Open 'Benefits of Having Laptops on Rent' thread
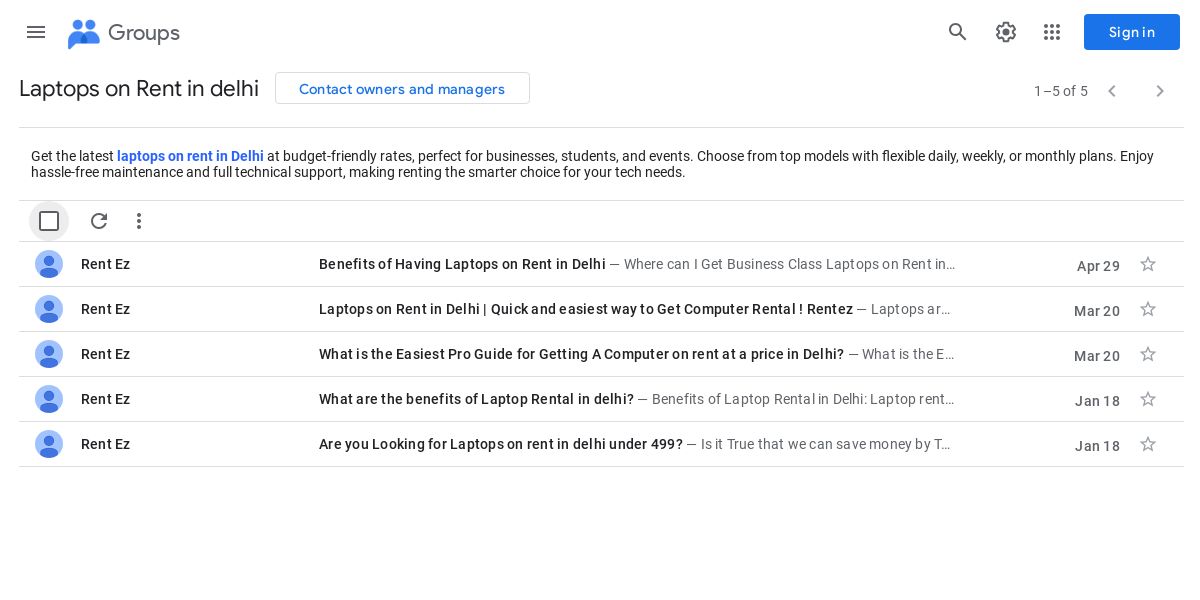 coord(462,264)
